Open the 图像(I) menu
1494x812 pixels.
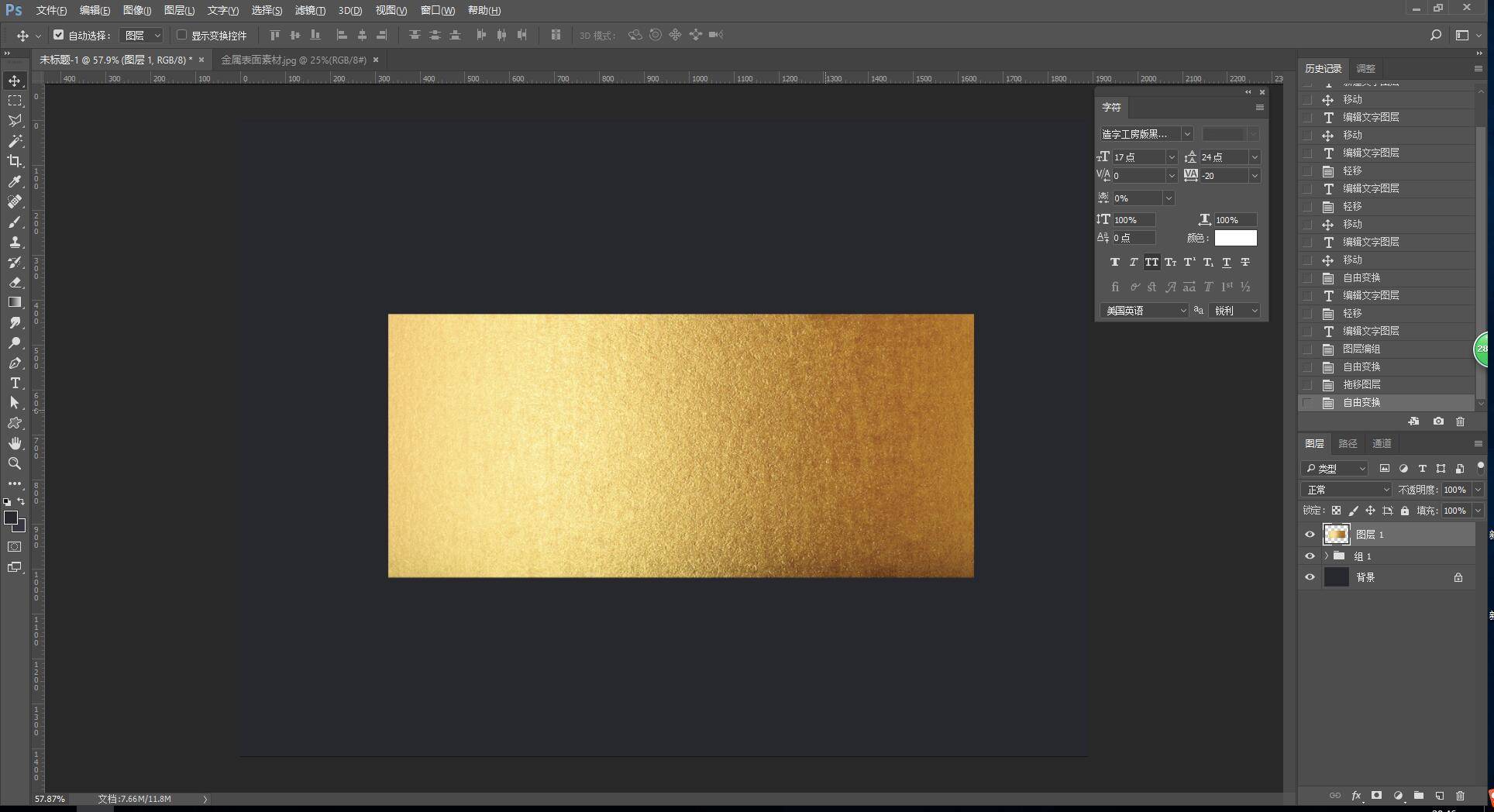click(137, 10)
